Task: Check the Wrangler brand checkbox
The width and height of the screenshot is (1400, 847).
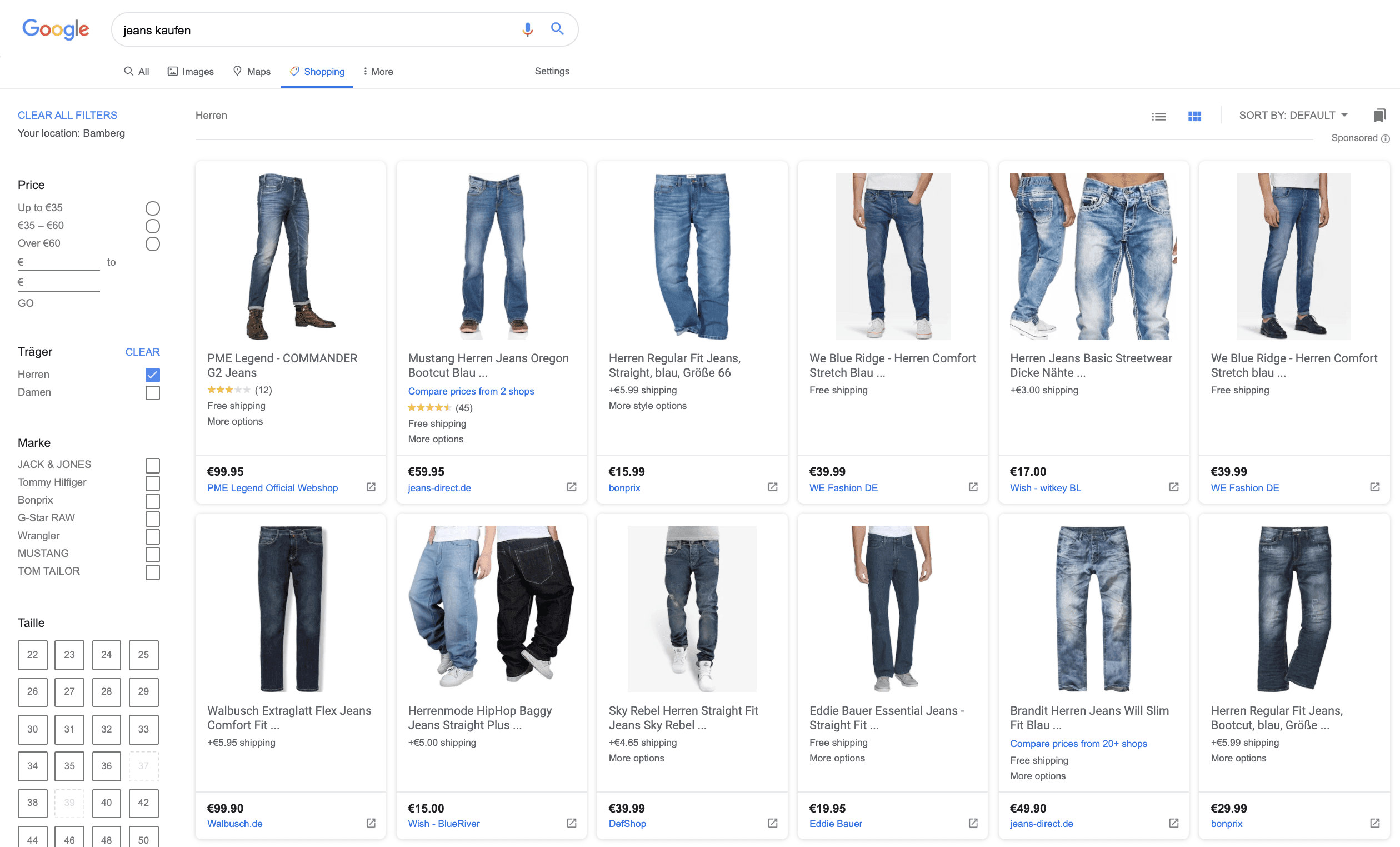Action: pos(152,536)
